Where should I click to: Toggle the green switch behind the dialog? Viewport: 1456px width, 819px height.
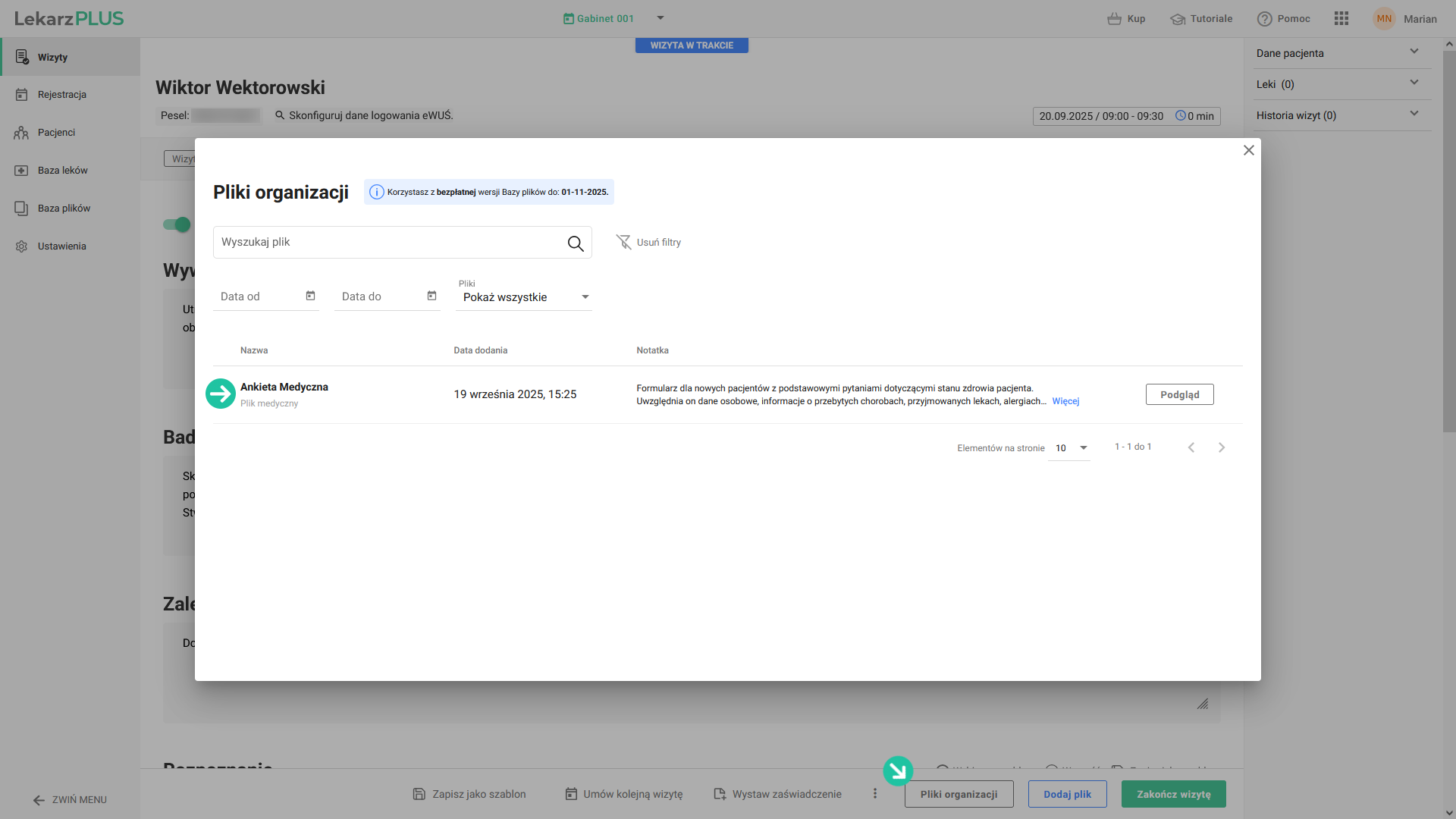177,224
